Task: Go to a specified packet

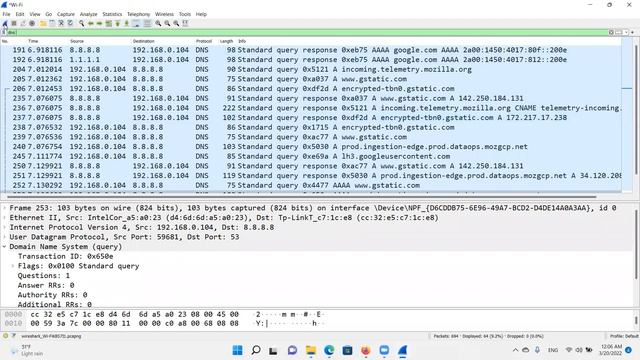Action: [109, 24]
